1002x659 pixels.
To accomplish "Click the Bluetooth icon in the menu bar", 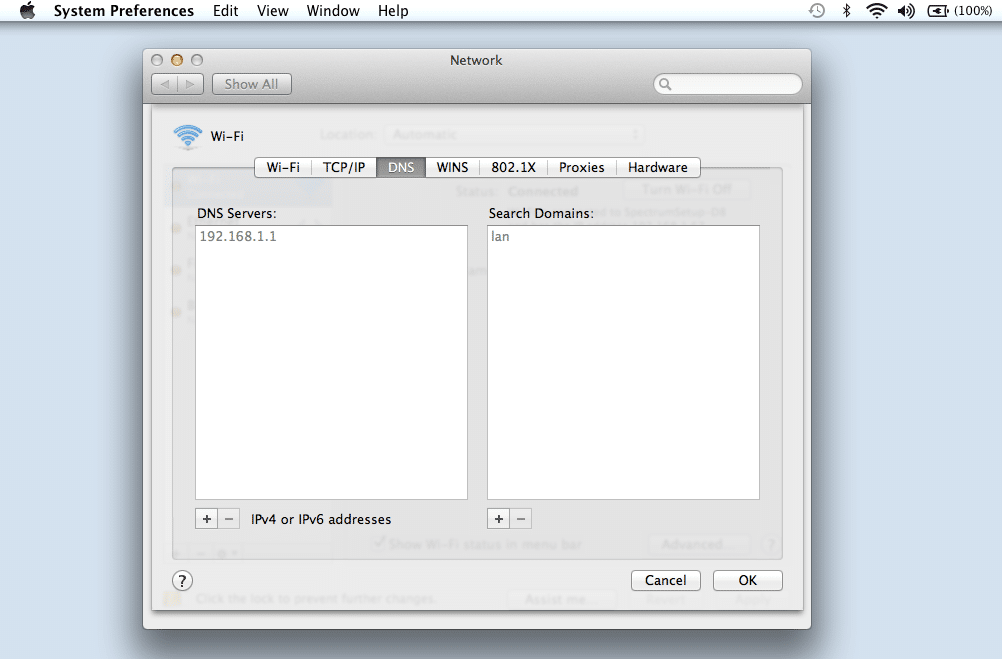I will point(847,11).
